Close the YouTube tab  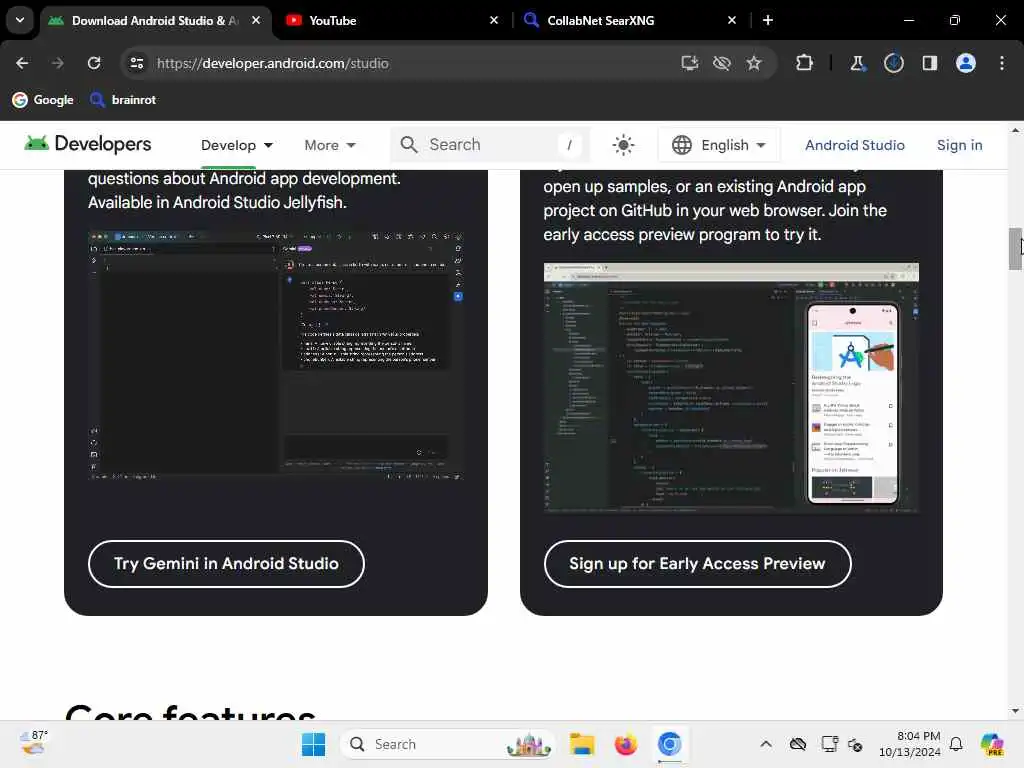pos(494,20)
